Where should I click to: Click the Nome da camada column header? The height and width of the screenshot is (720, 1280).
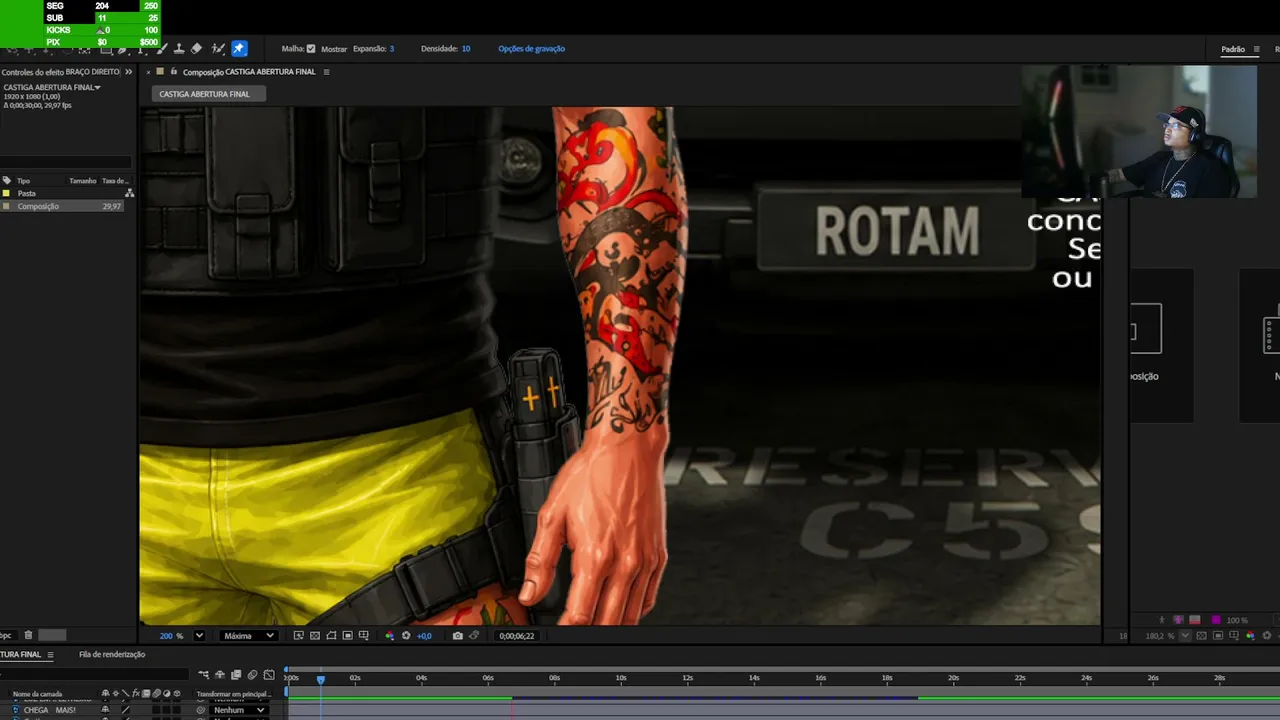click(37, 694)
